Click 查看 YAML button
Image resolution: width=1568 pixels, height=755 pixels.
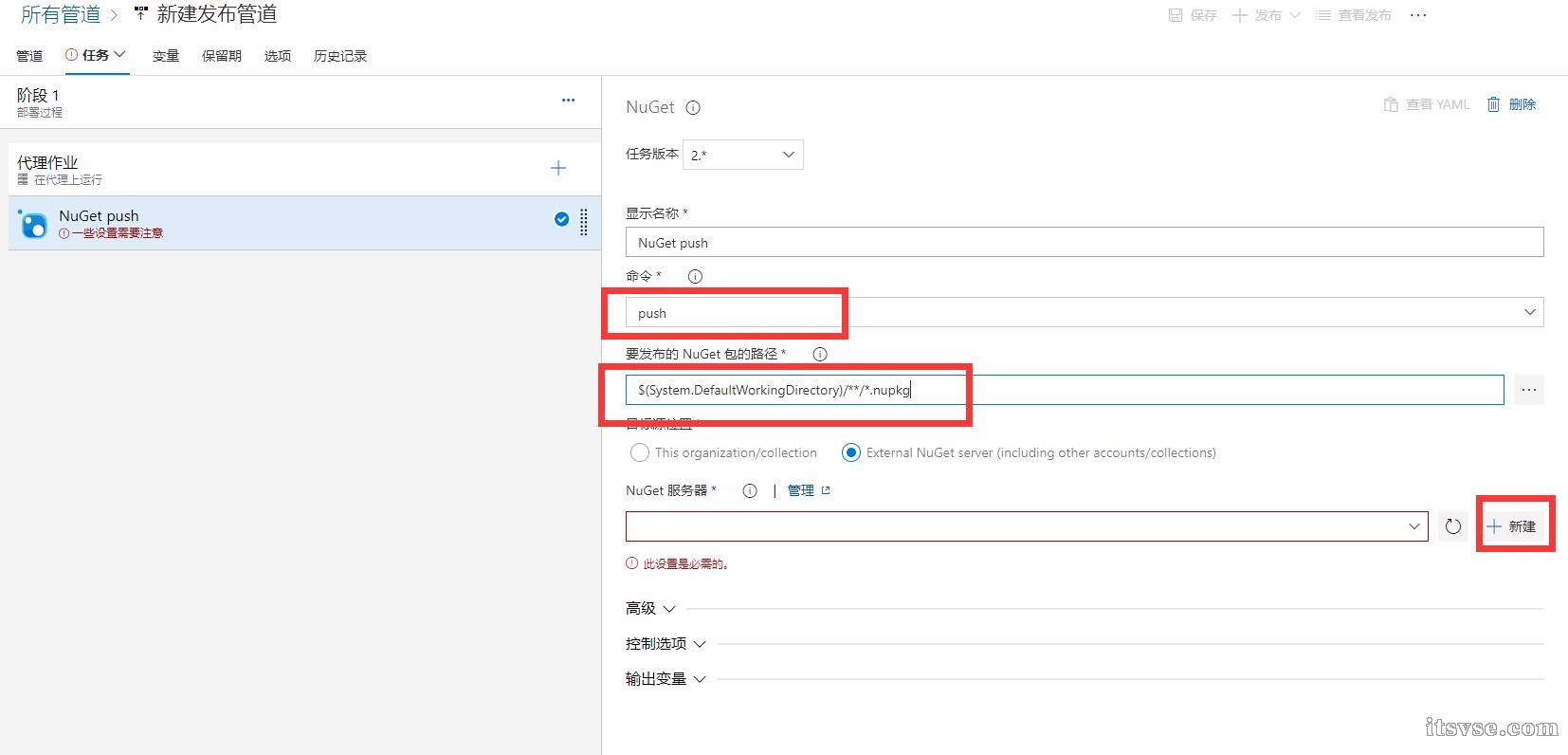click(1426, 104)
